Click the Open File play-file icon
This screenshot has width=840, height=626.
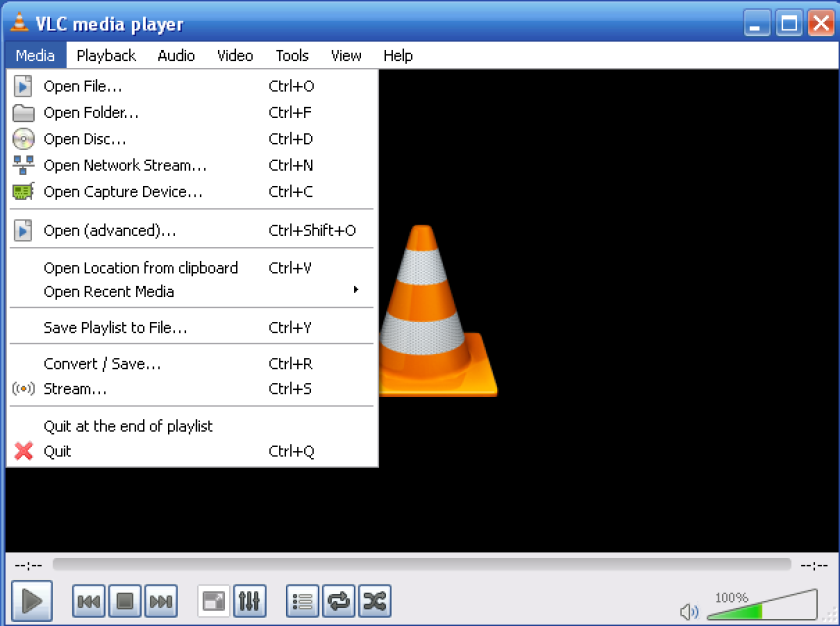(23, 86)
